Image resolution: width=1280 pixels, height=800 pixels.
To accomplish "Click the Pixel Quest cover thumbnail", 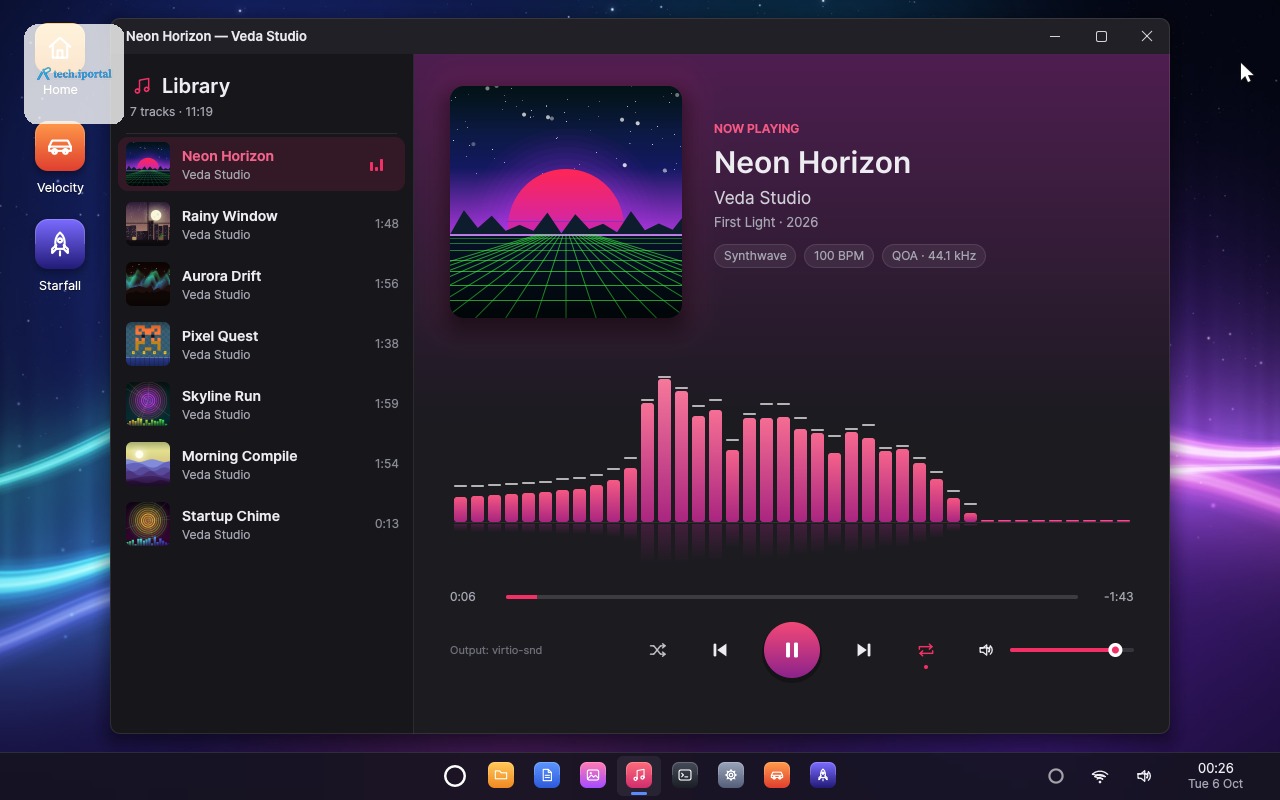I will pos(148,344).
